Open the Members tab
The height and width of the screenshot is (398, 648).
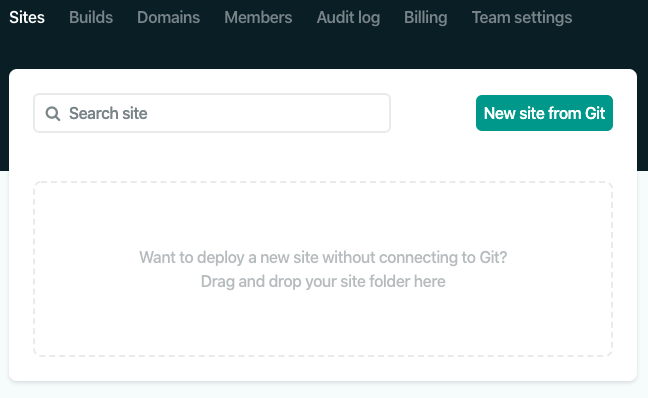click(x=258, y=17)
